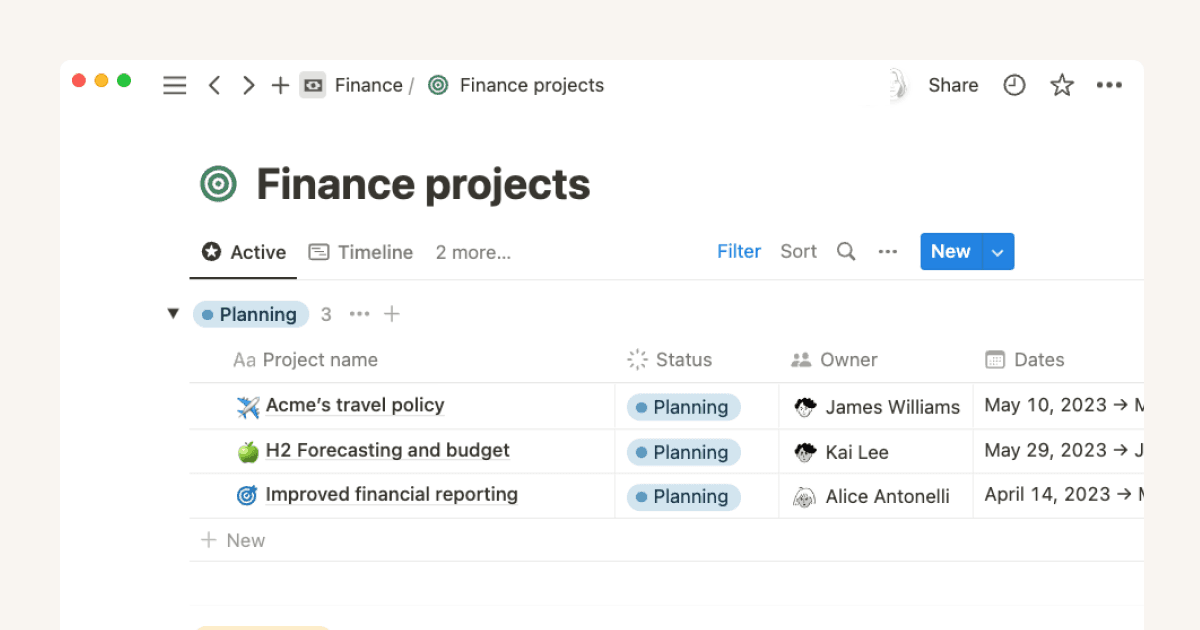Open the Filter options
1200x630 pixels.
click(x=739, y=251)
